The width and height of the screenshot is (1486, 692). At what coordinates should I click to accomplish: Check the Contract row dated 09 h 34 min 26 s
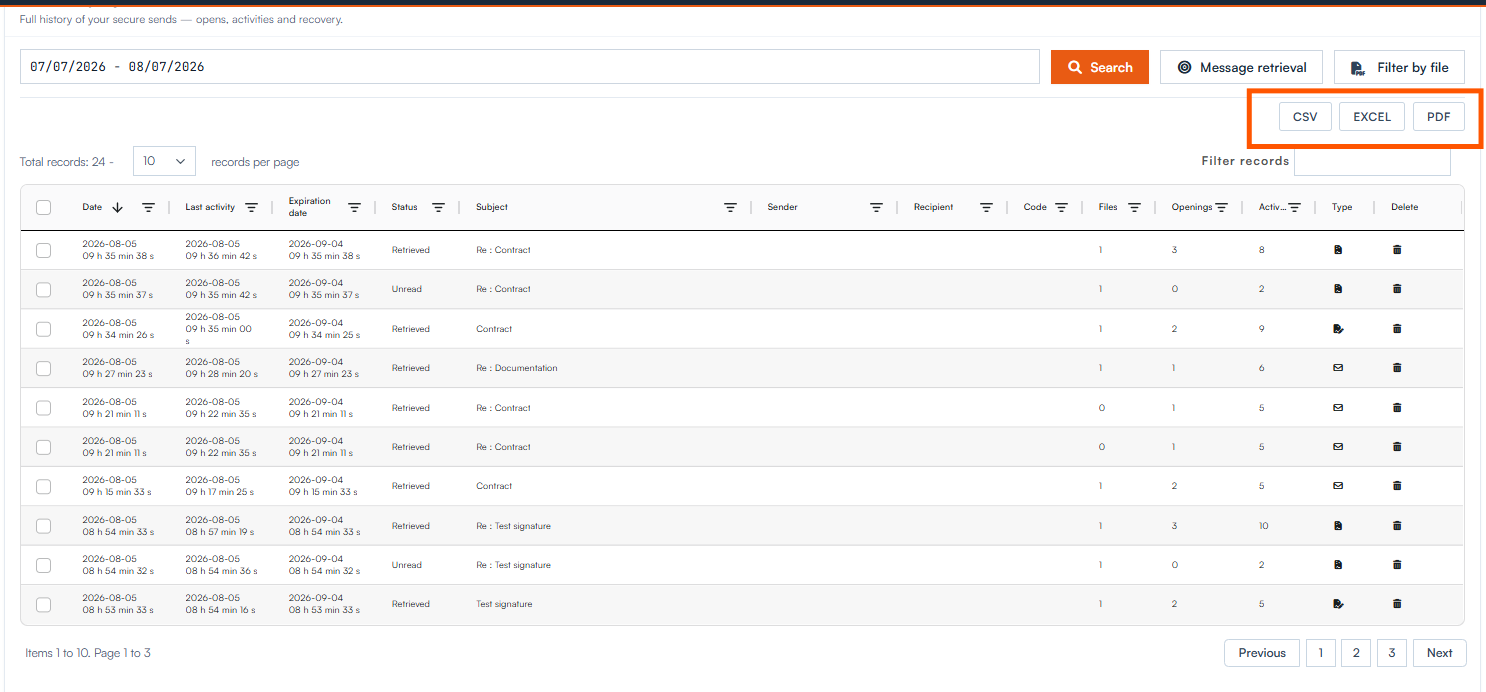pos(43,329)
